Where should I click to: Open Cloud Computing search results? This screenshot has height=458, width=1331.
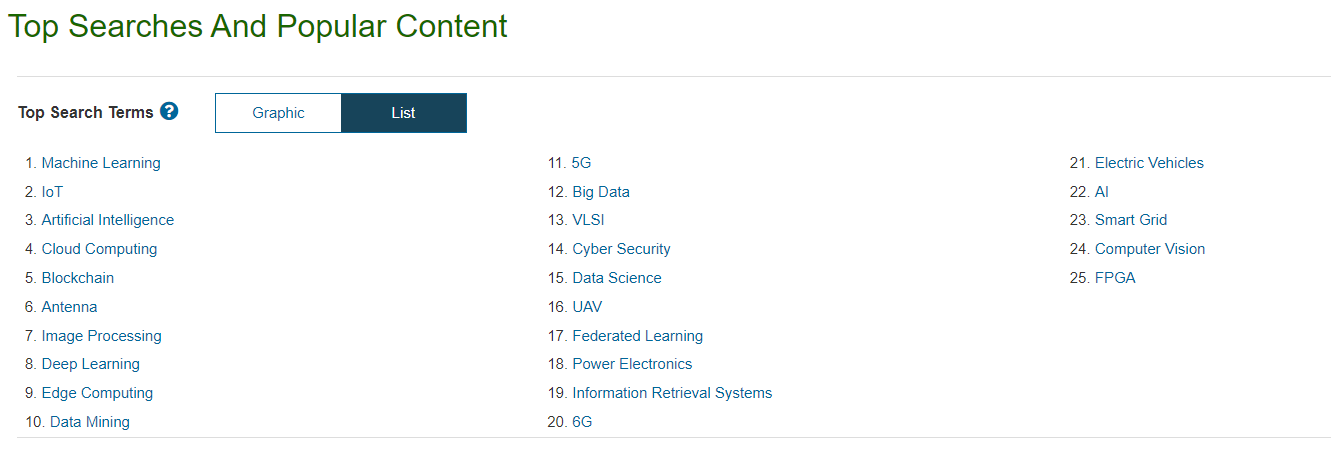click(x=99, y=249)
